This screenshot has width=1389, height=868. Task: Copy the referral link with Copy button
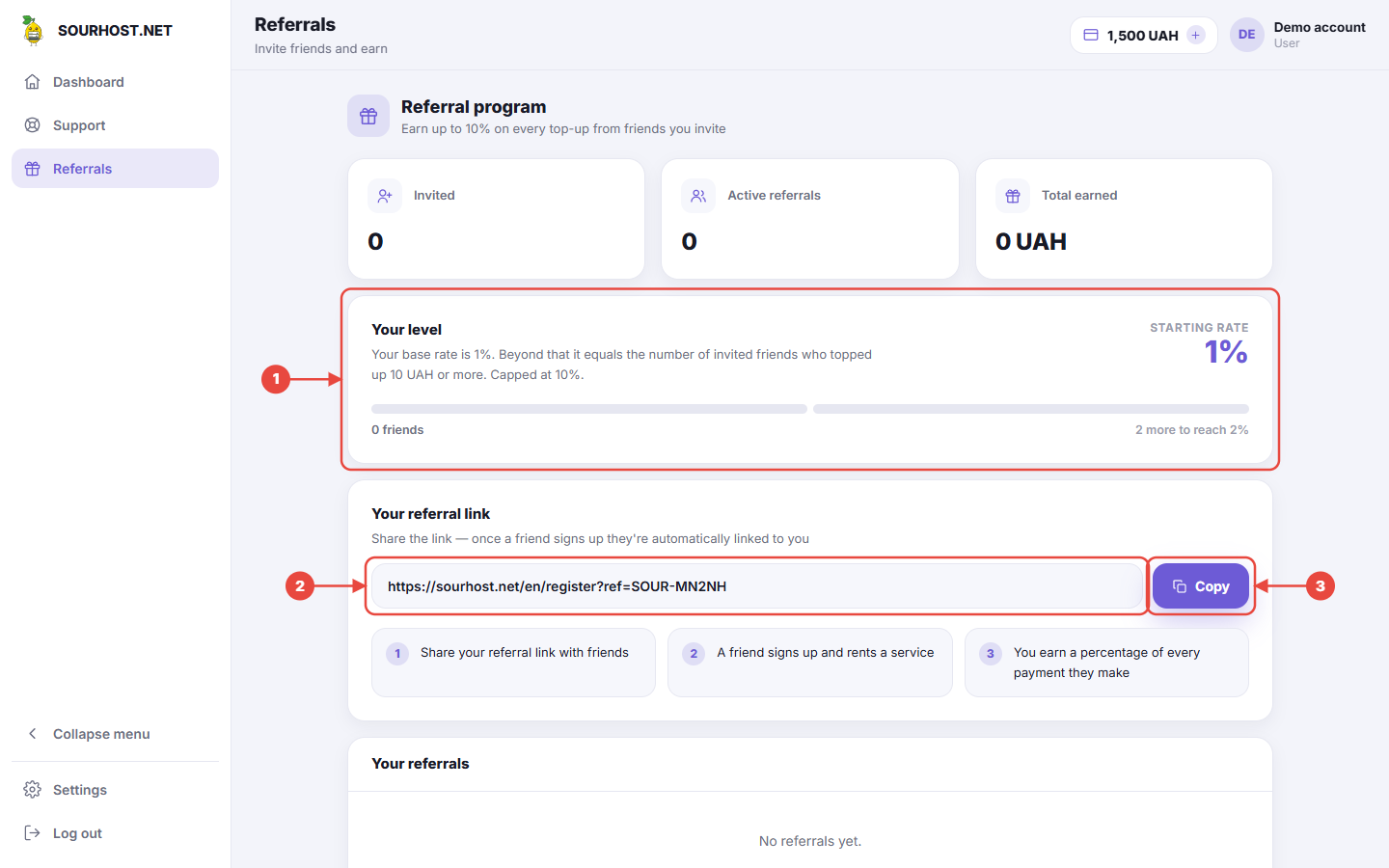coord(1201,586)
